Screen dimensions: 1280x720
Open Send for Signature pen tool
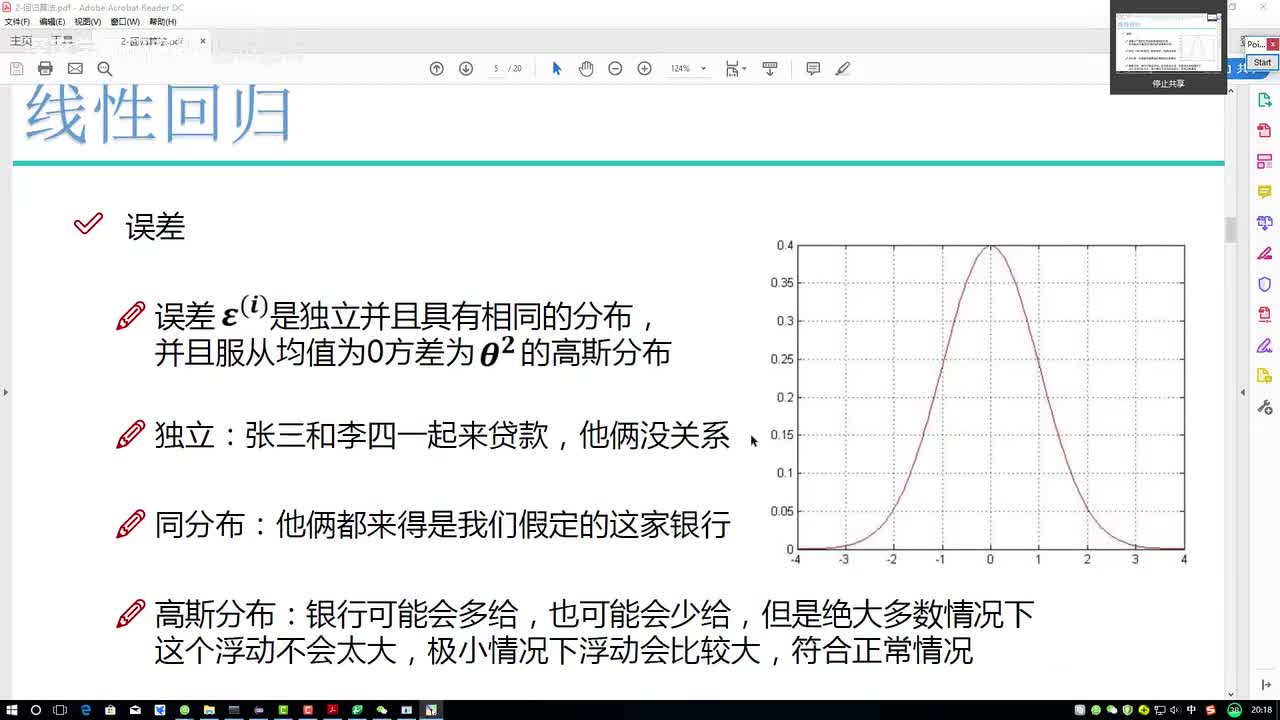point(1264,346)
